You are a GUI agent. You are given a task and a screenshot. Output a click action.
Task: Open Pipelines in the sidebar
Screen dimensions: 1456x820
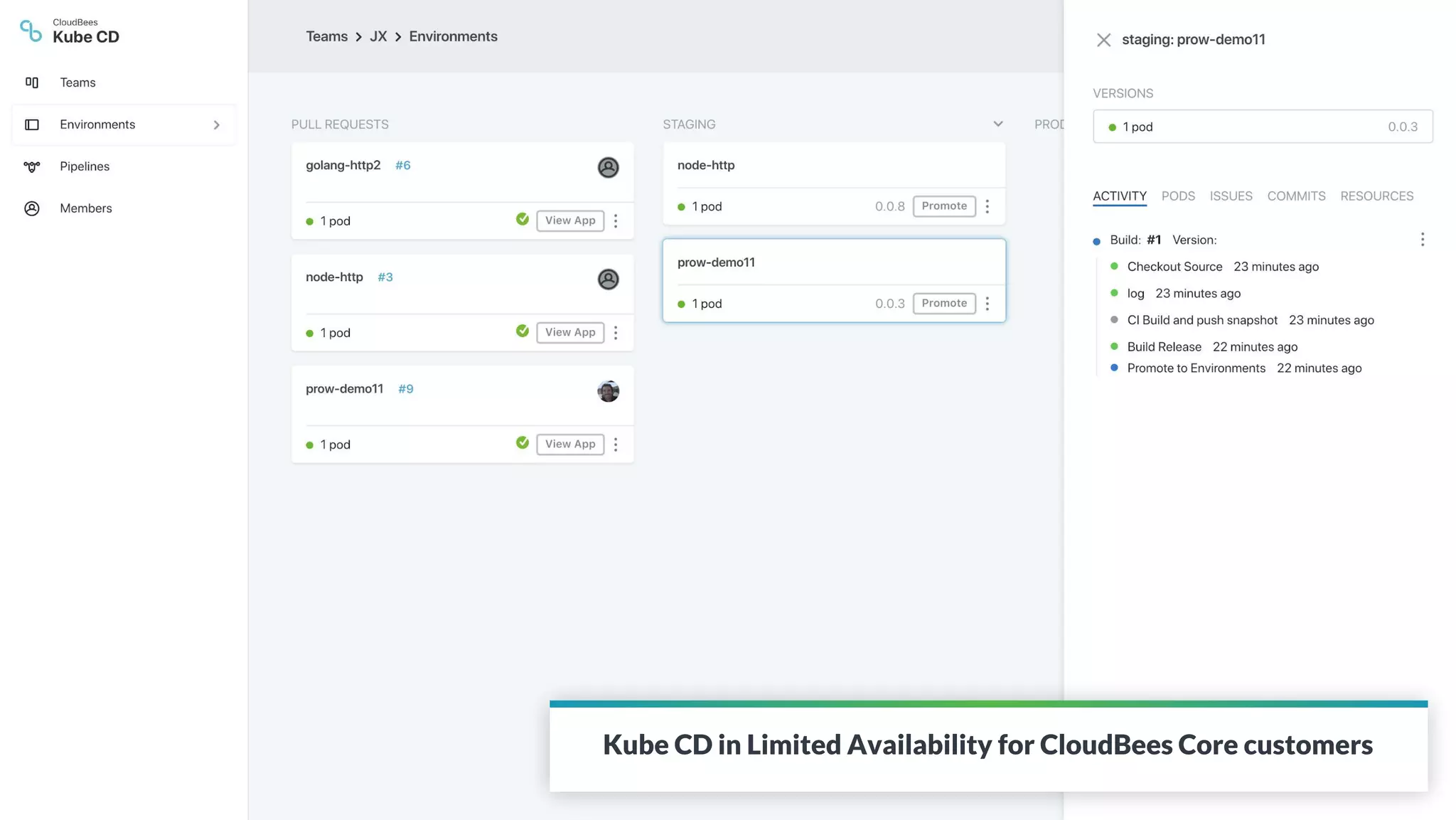point(85,166)
